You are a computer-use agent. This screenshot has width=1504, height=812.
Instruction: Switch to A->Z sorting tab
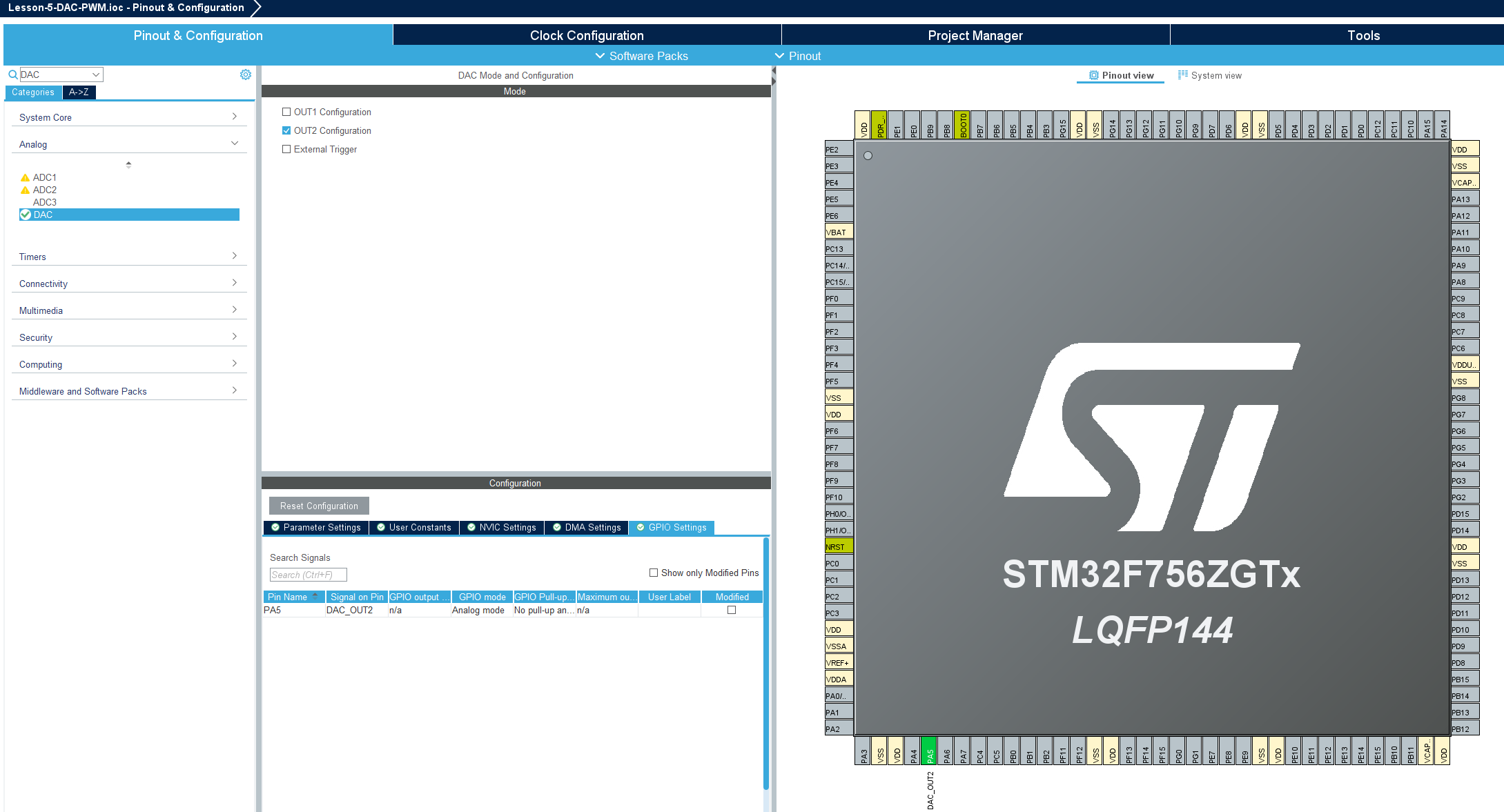79,92
